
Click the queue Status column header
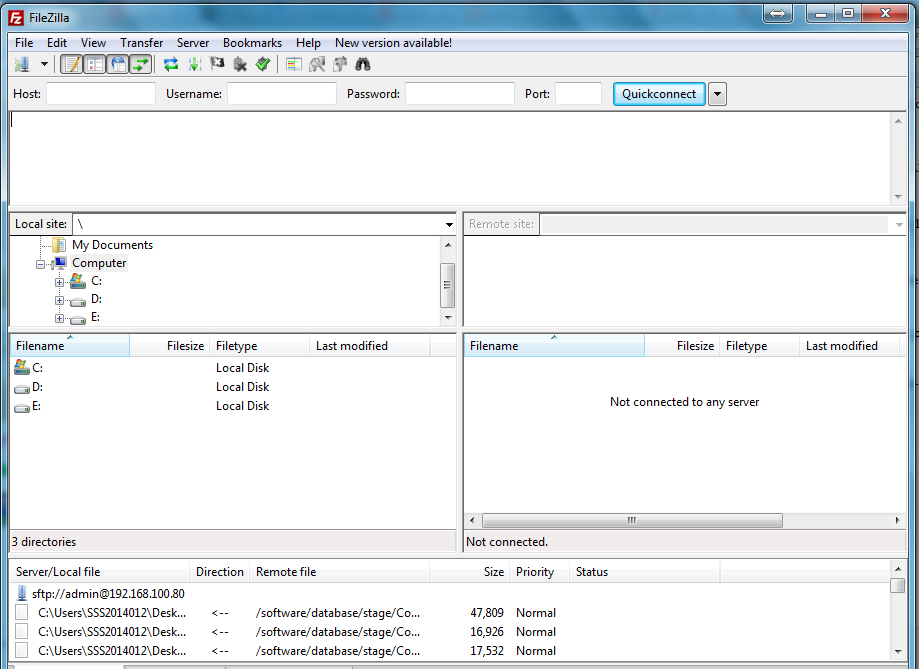645,572
